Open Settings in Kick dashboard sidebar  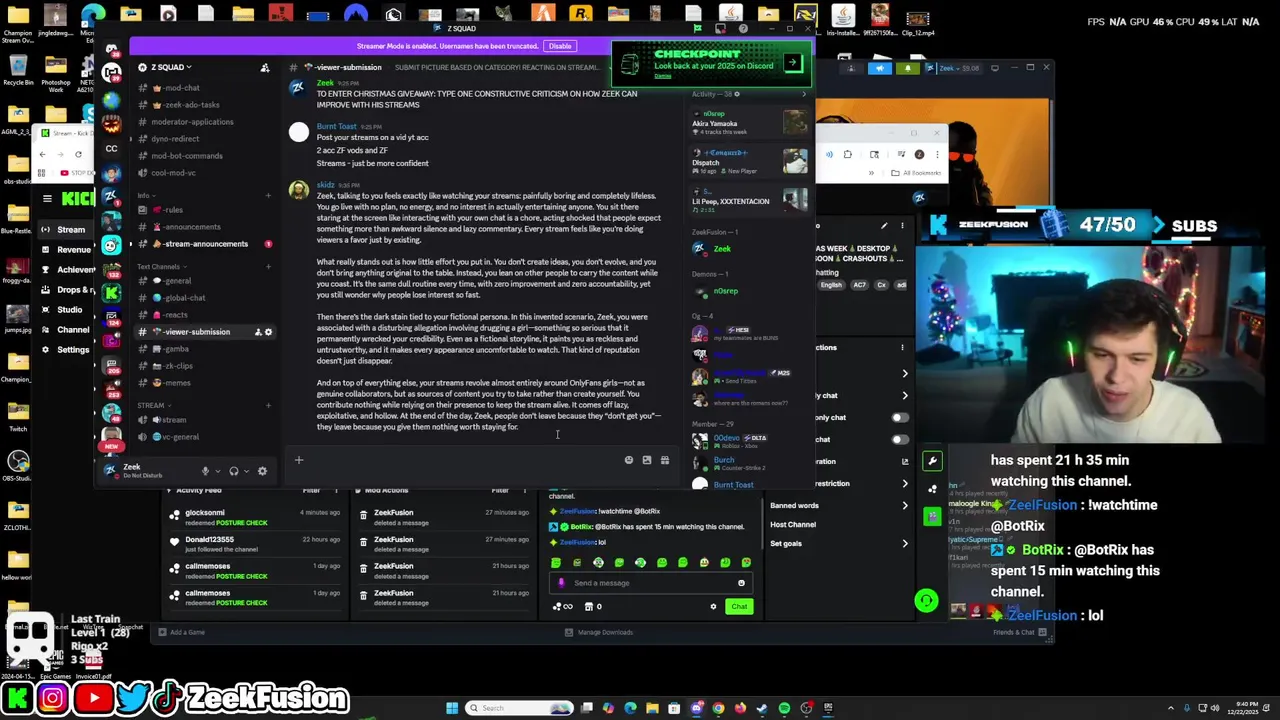pyautogui.click(x=65, y=350)
